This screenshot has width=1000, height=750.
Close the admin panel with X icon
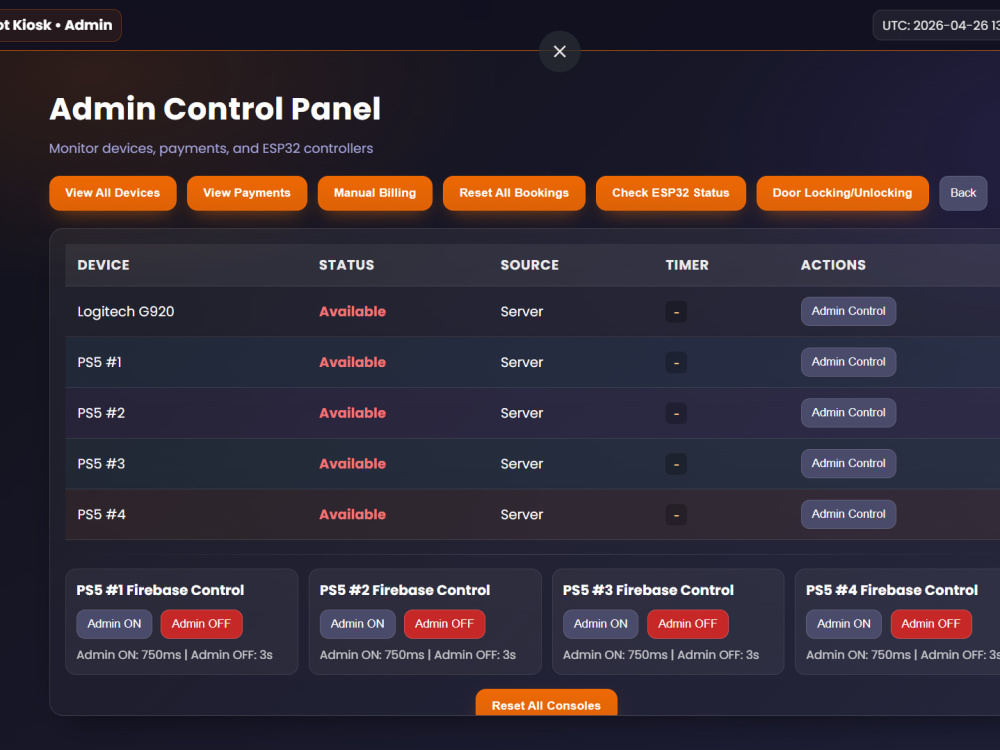[x=559, y=52]
